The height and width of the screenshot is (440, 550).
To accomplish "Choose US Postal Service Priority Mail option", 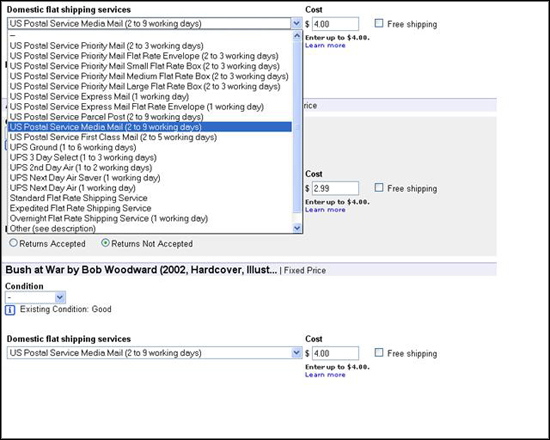I will [150, 46].
